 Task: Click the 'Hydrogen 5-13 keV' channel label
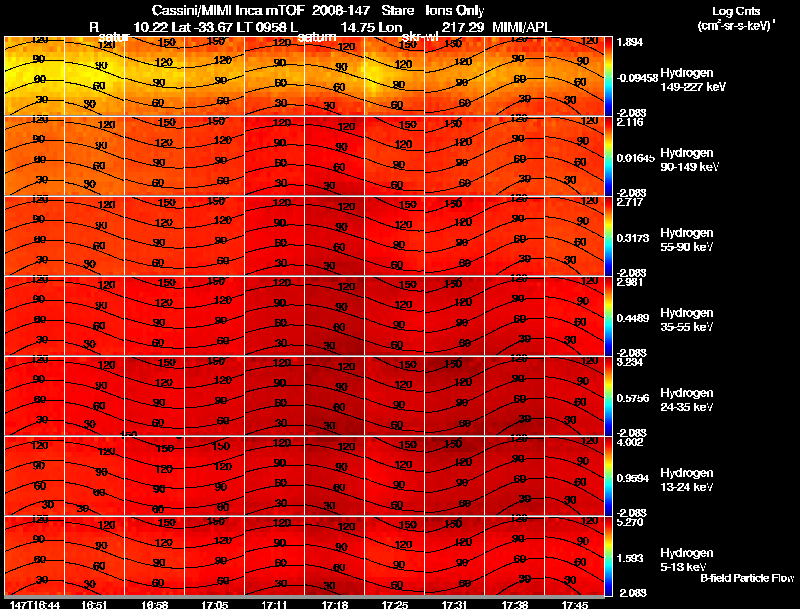(x=687, y=560)
